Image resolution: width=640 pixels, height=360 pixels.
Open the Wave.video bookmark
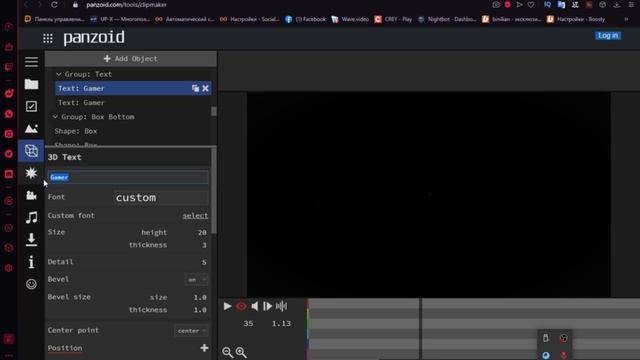click(350, 19)
